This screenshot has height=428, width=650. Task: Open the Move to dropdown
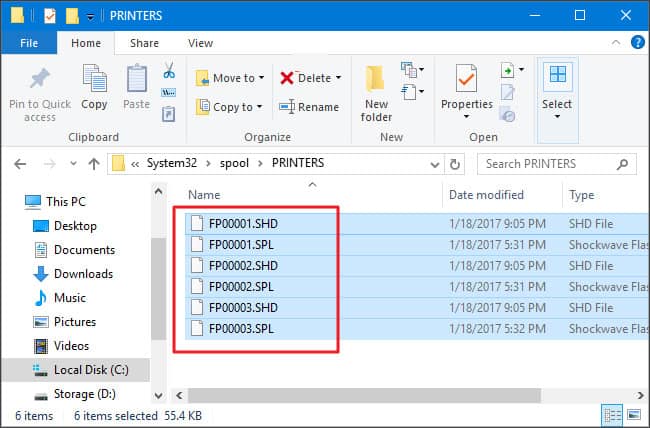(230, 78)
